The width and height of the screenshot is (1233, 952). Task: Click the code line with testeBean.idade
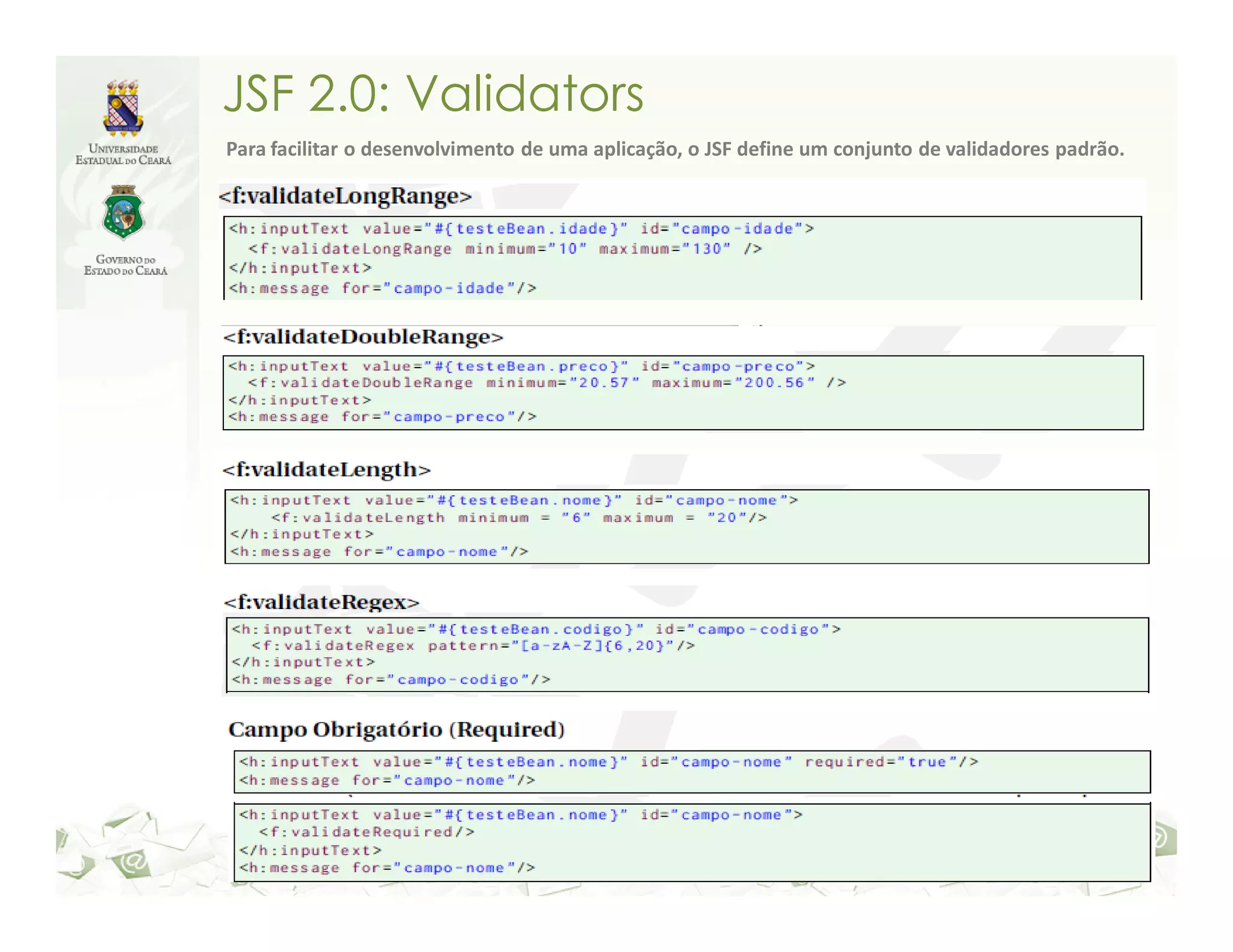click(x=521, y=229)
